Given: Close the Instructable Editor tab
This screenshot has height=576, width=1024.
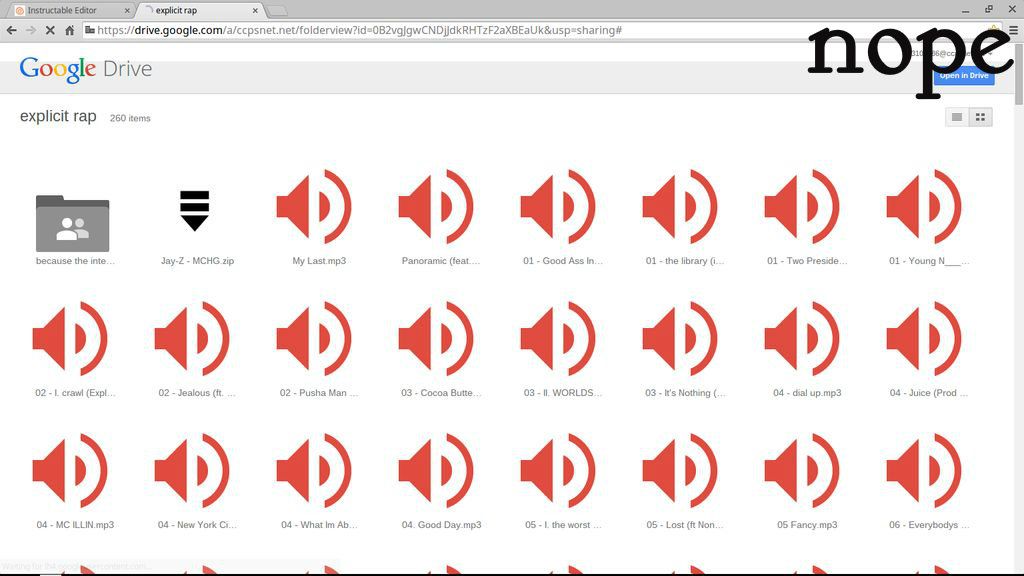Looking at the screenshot, I should [127, 10].
